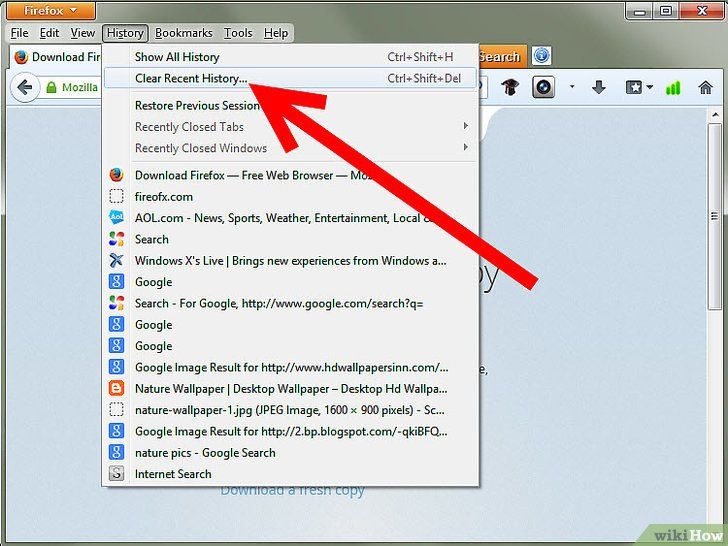This screenshot has height=546, width=728.
Task: Switch to the Download Firefox tab
Action: click(x=56, y=57)
